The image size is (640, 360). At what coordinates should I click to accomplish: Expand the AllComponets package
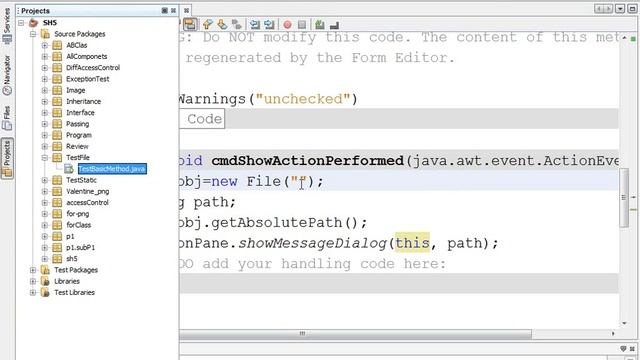(45, 56)
